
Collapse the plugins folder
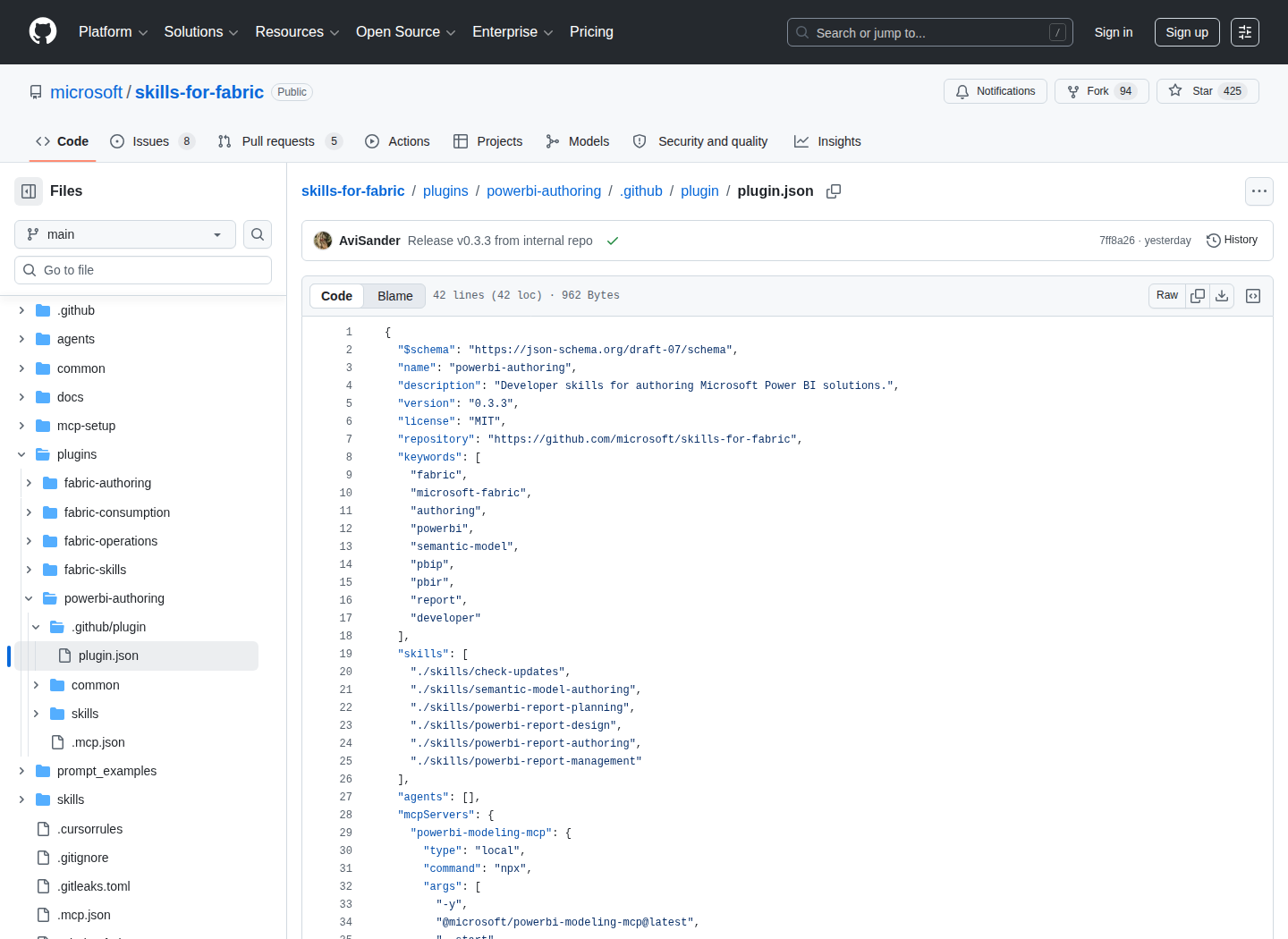pyautogui.click(x=21, y=454)
